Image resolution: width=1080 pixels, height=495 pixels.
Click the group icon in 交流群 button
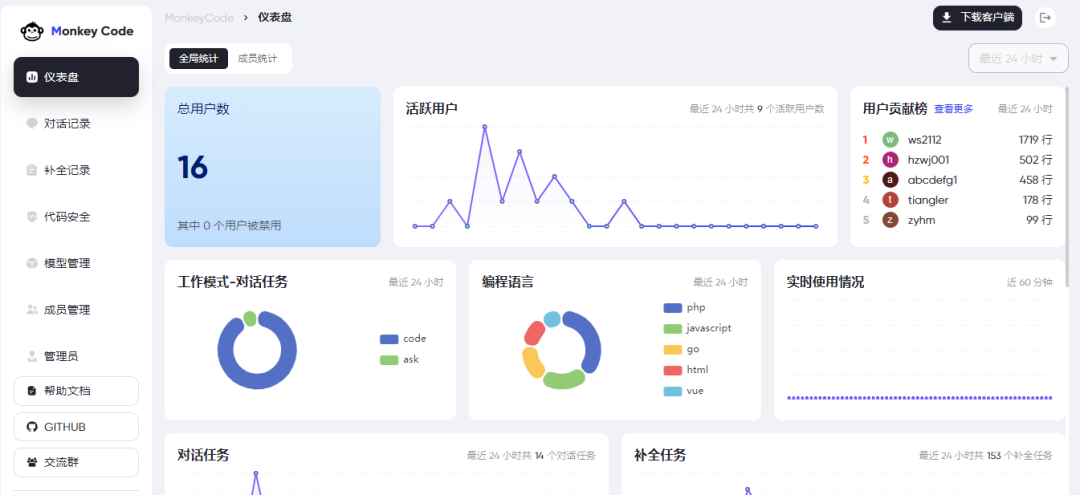[32, 463]
